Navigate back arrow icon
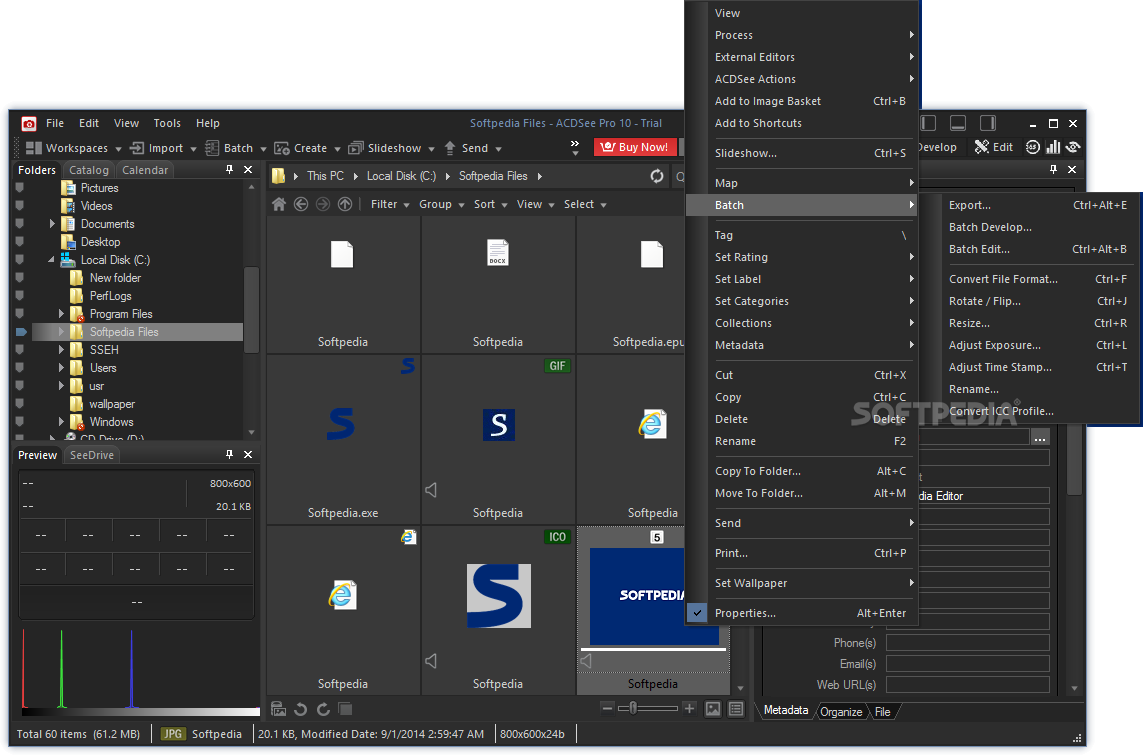This screenshot has height=755, width=1143. 300,204
